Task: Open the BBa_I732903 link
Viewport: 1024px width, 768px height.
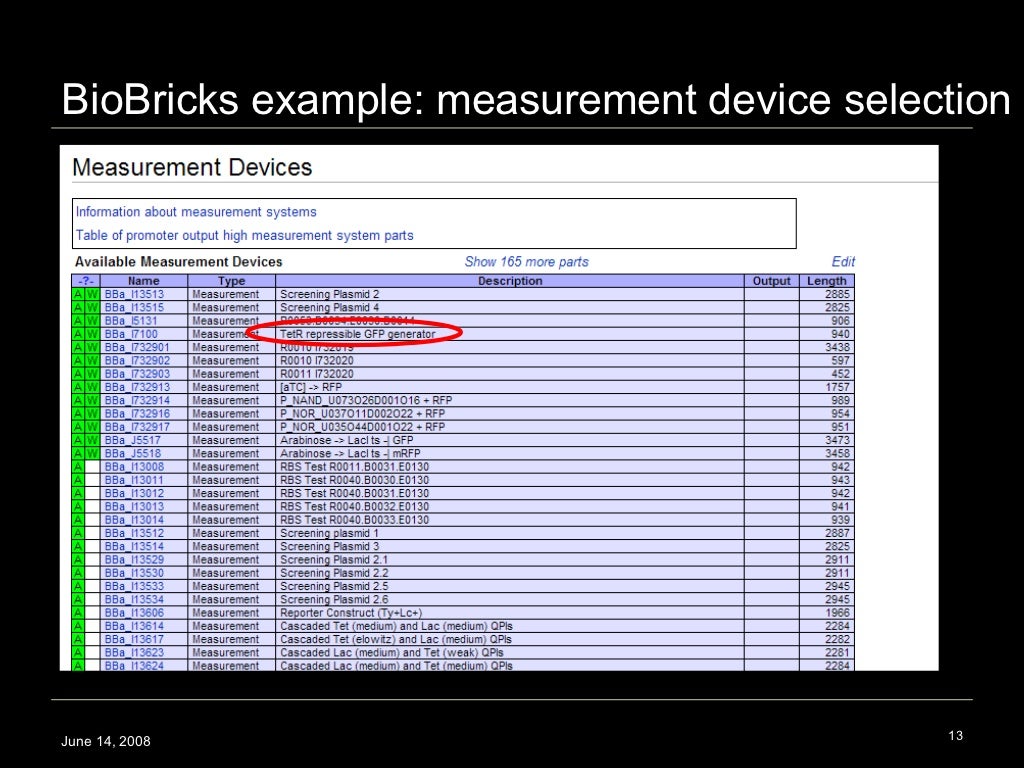Action: click(x=137, y=374)
